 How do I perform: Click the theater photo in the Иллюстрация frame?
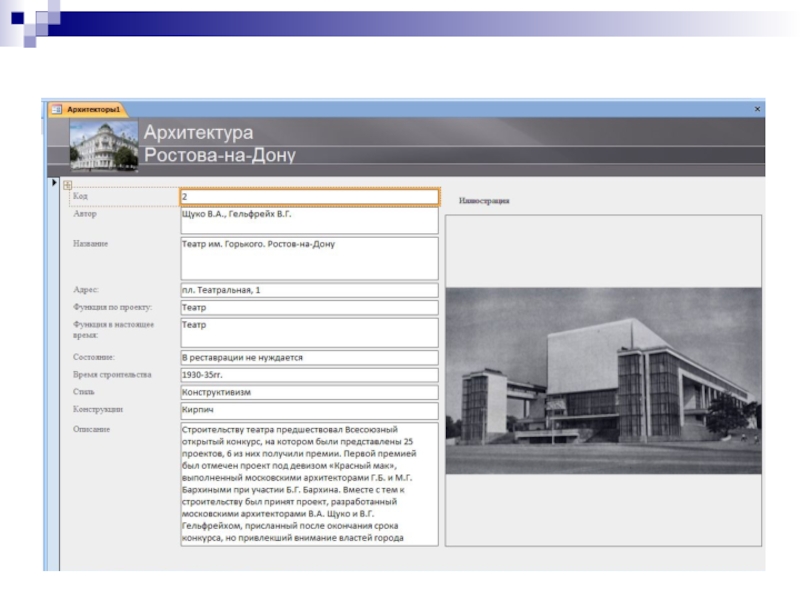[603, 381]
